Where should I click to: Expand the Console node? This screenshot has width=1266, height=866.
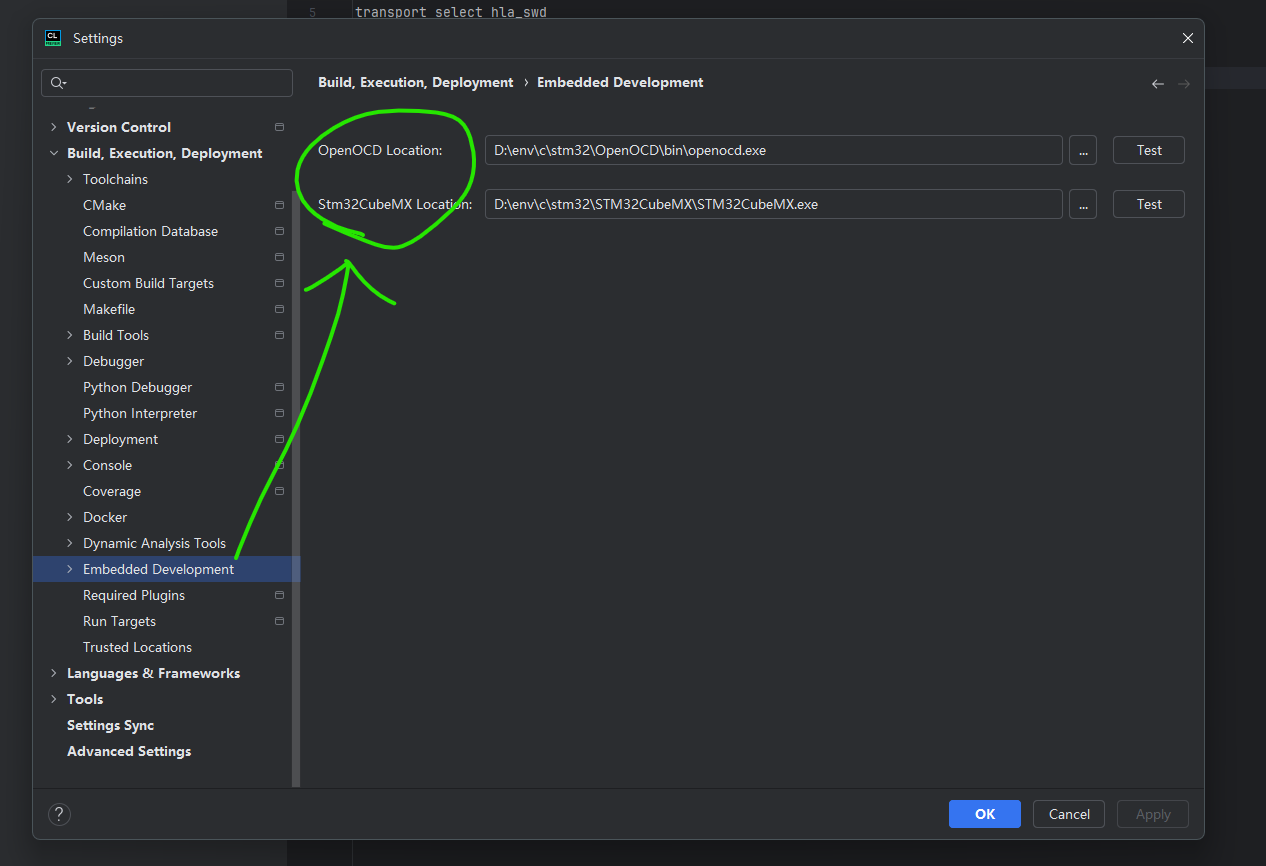coord(69,465)
